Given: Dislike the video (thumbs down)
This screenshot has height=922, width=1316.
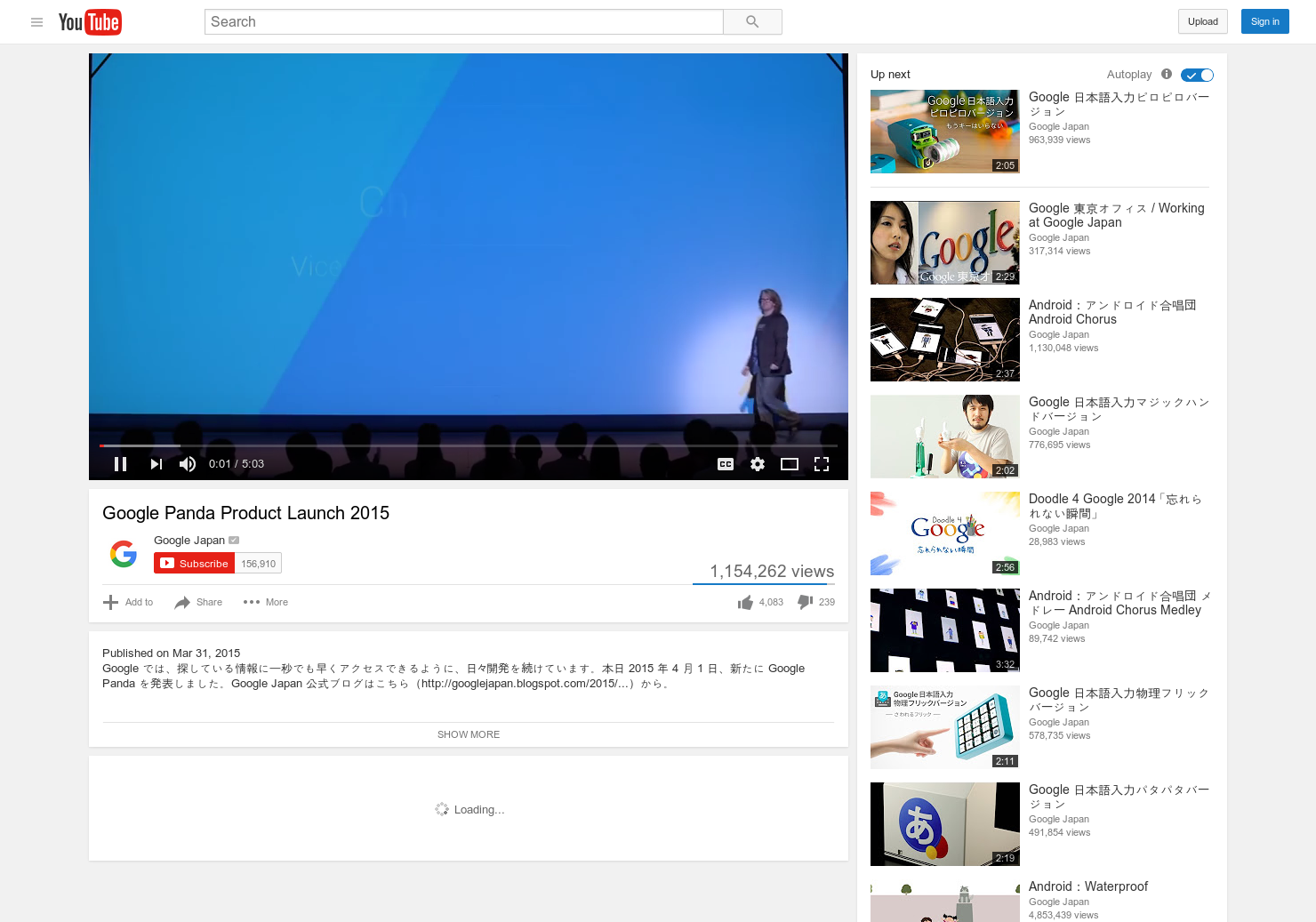Looking at the screenshot, I should pos(806,603).
